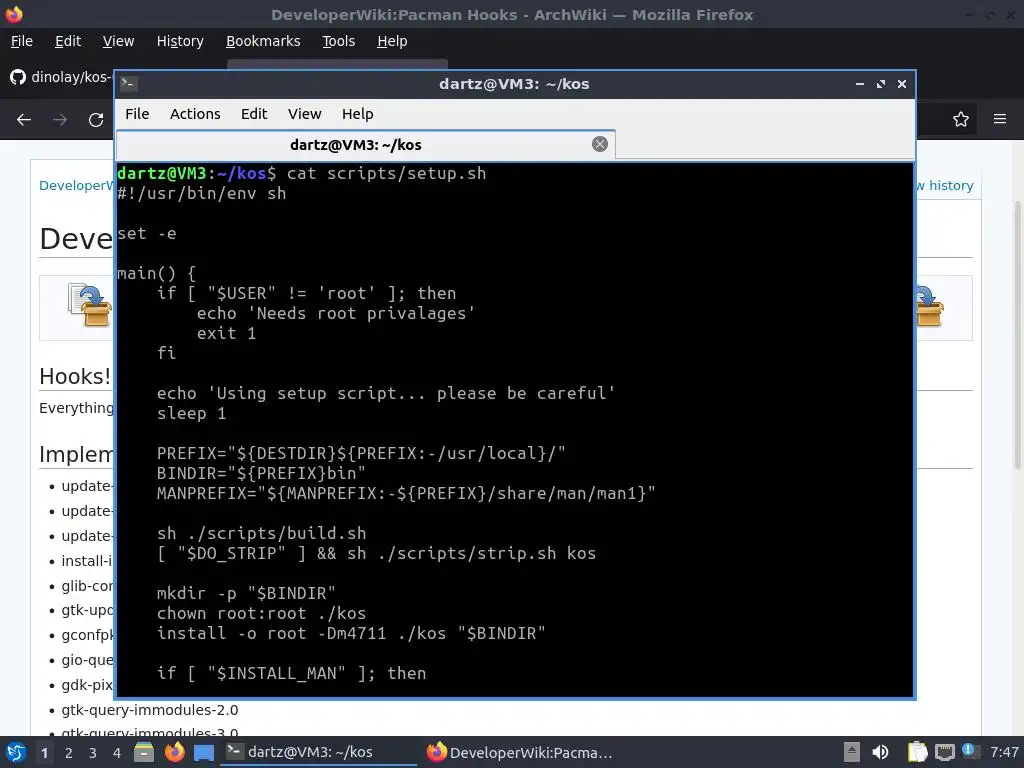Switch to workspace 4
This screenshot has height=768, width=1024.
pyautogui.click(x=117, y=753)
